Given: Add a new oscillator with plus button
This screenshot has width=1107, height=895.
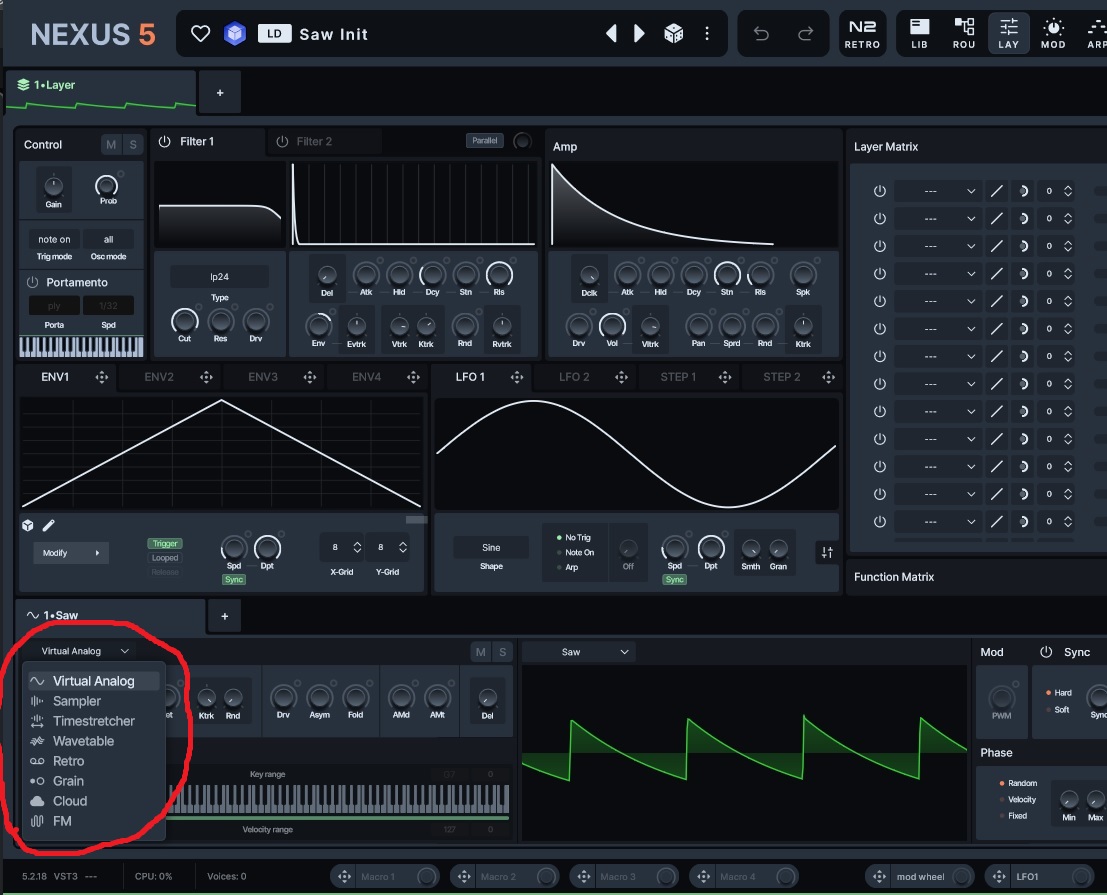Looking at the screenshot, I should [225, 616].
